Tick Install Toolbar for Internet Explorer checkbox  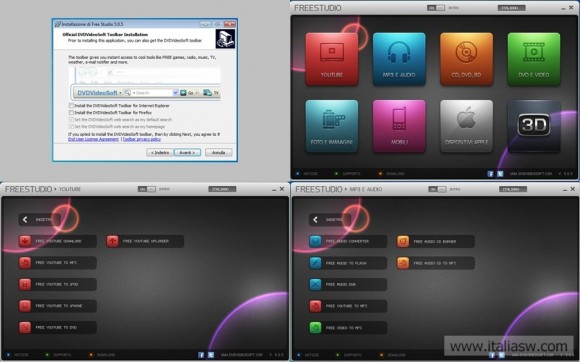pyautogui.click(x=71, y=106)
